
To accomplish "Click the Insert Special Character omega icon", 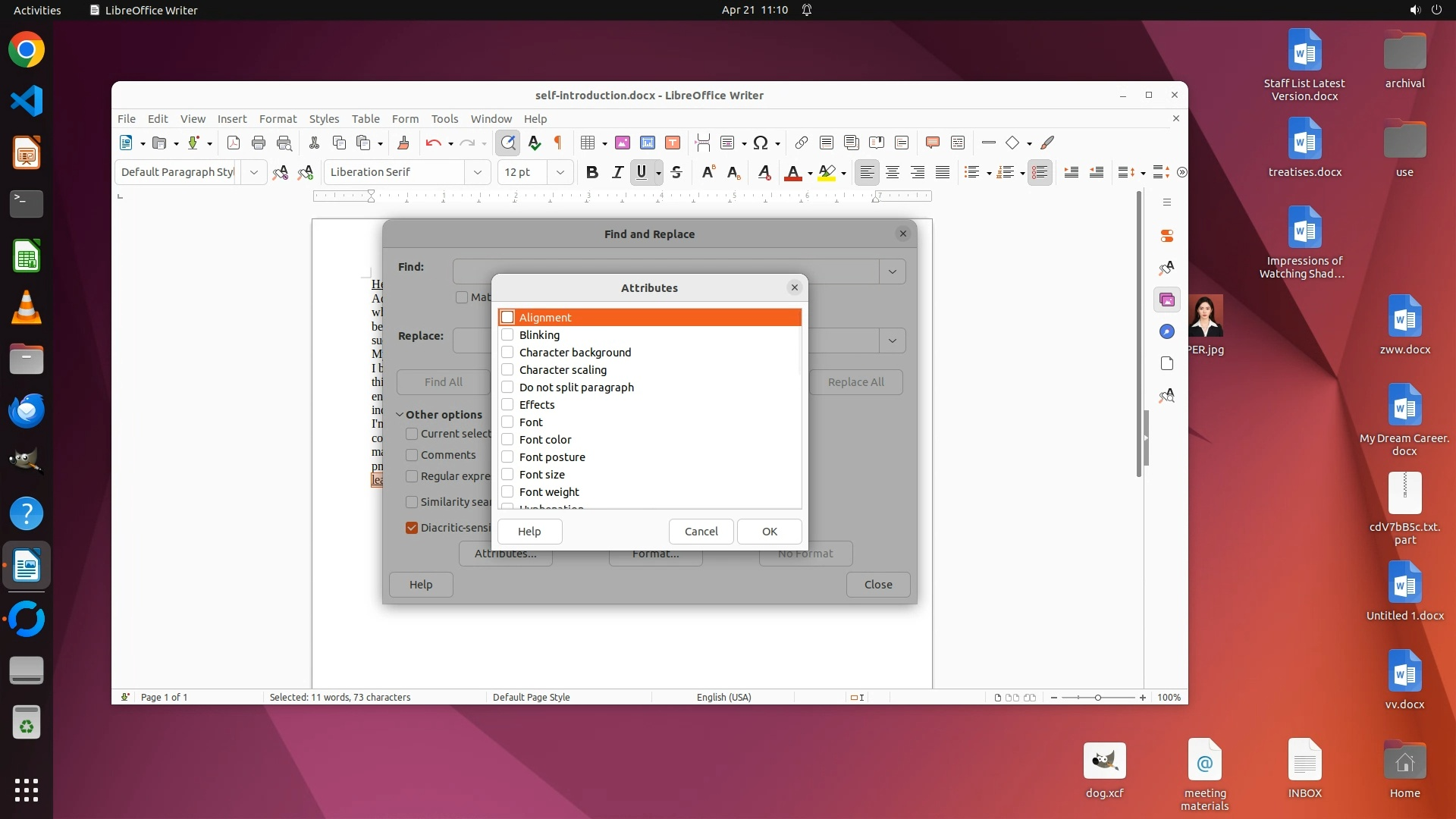I will click(761, 143).
